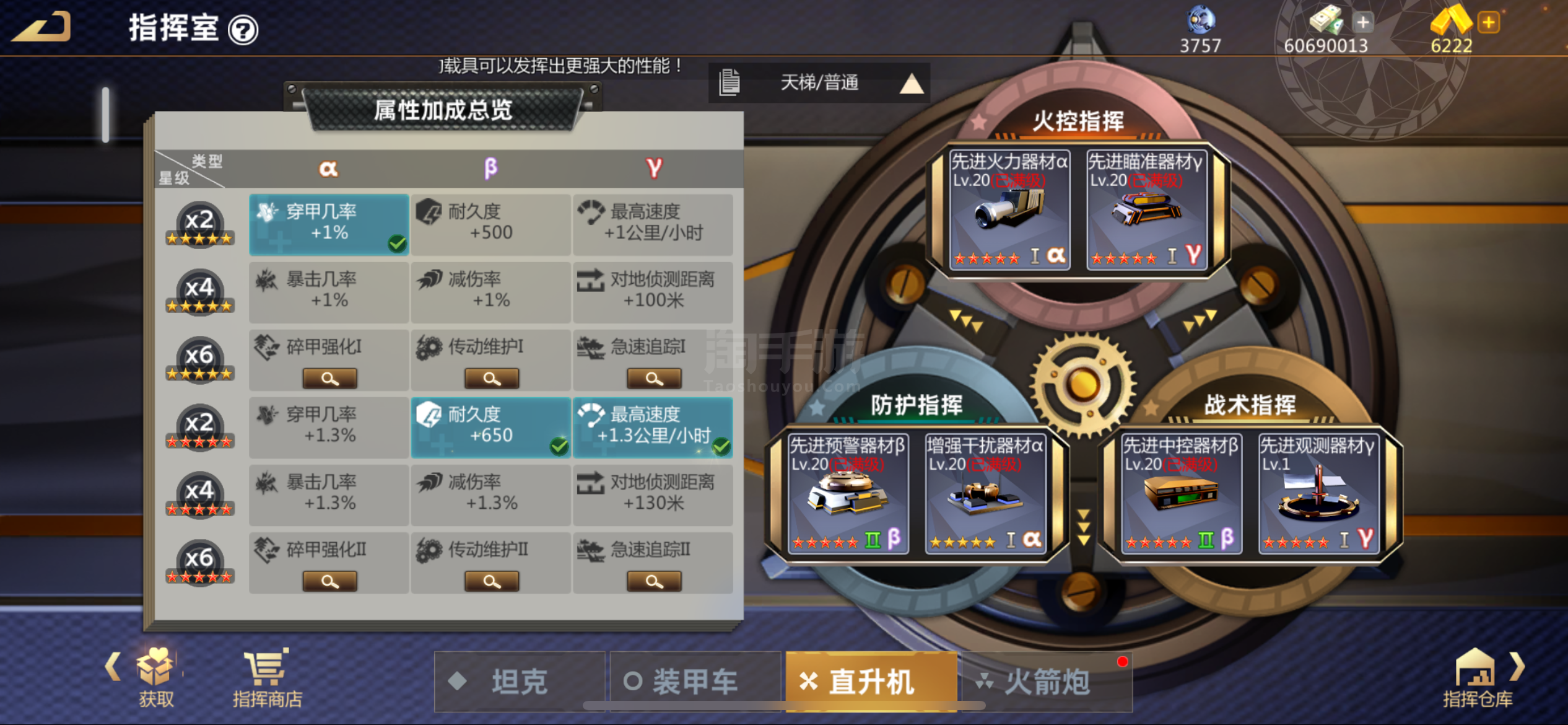Click magnifier under 急速追踪II

point(654,581)
